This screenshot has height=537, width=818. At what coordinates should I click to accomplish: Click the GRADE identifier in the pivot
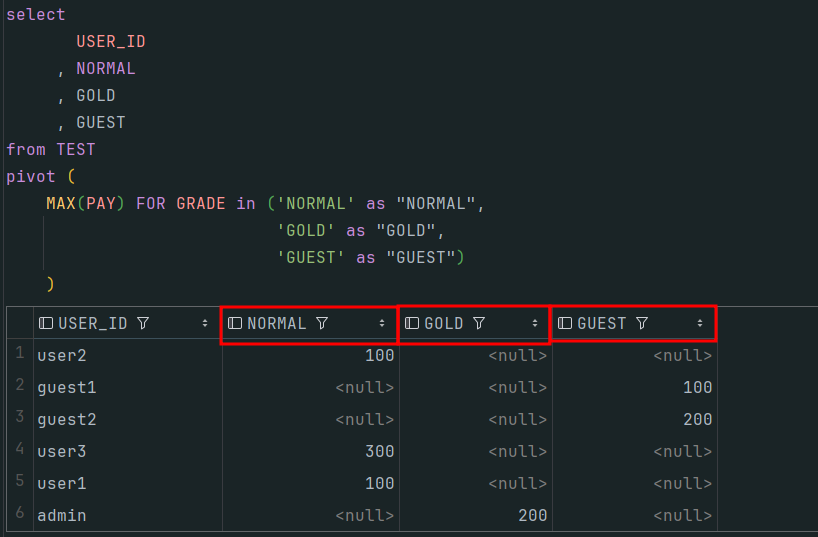coord(201,204)
